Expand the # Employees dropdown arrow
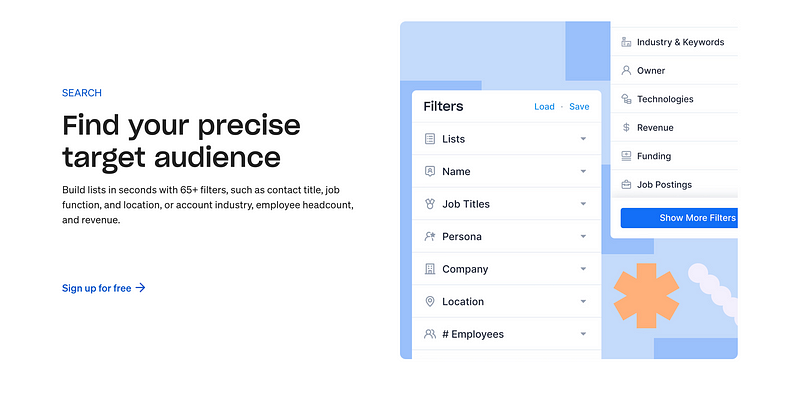The height and width of the screenshot is (396, 800). pyautogui.click(x=583, y=334)
